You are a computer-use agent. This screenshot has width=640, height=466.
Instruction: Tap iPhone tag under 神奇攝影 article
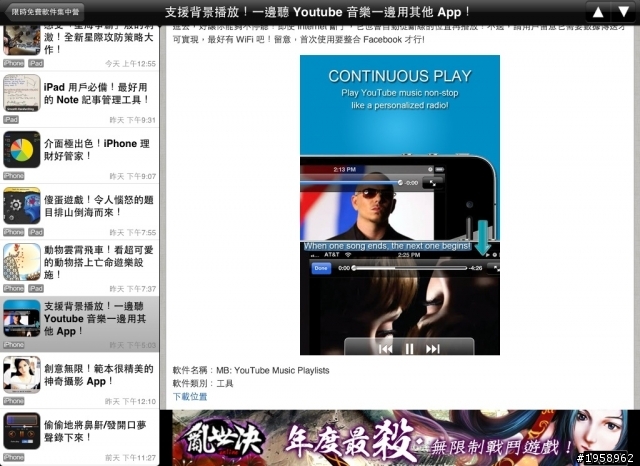(x=14, y=401)
